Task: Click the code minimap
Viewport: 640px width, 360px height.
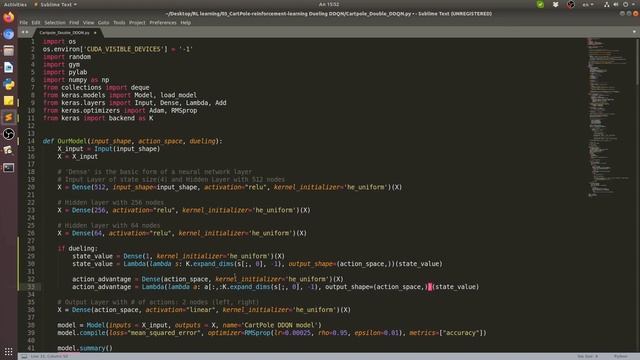Action: [x=609, y=118]
